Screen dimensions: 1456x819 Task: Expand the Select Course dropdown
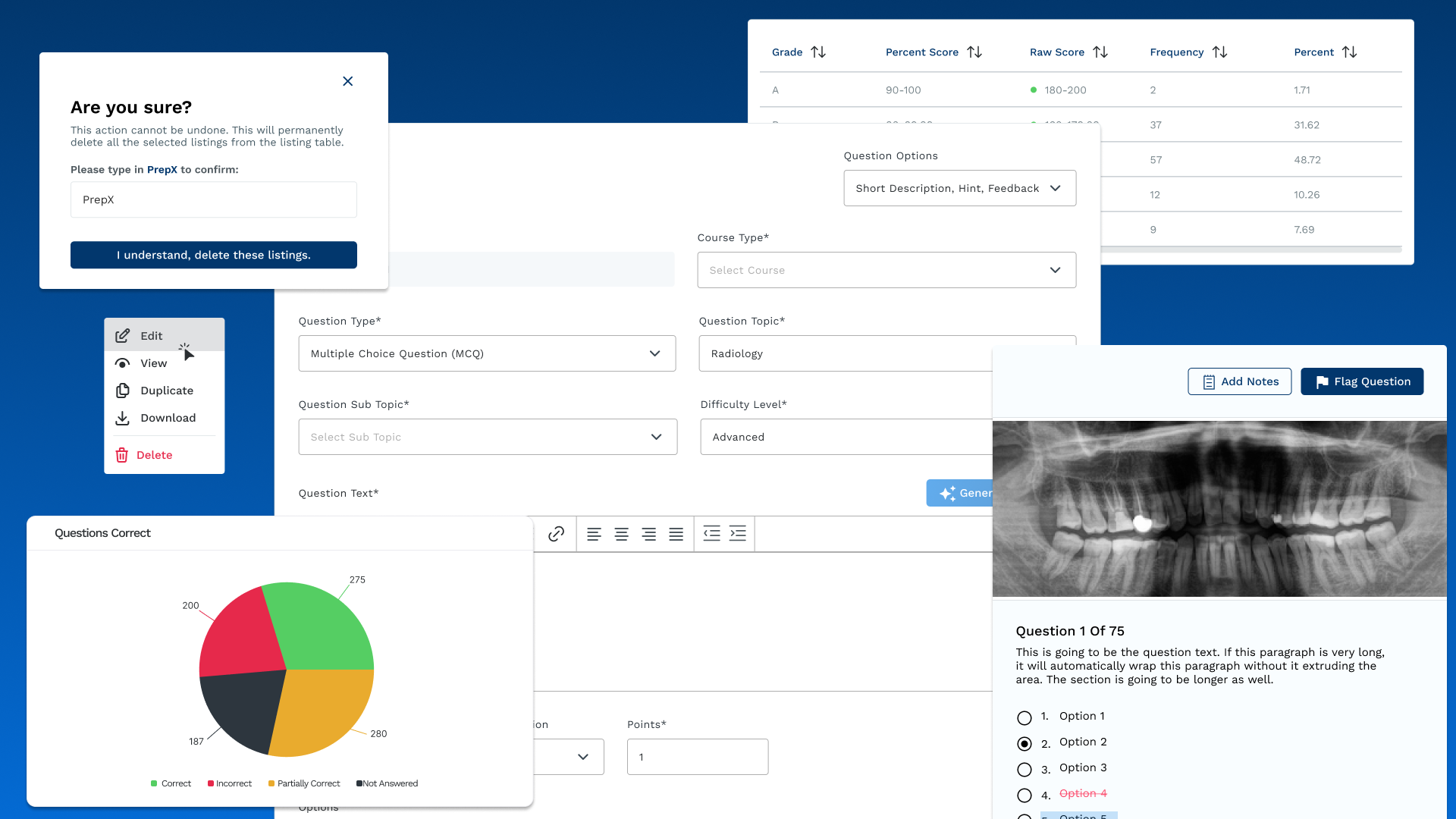(886, 270)
